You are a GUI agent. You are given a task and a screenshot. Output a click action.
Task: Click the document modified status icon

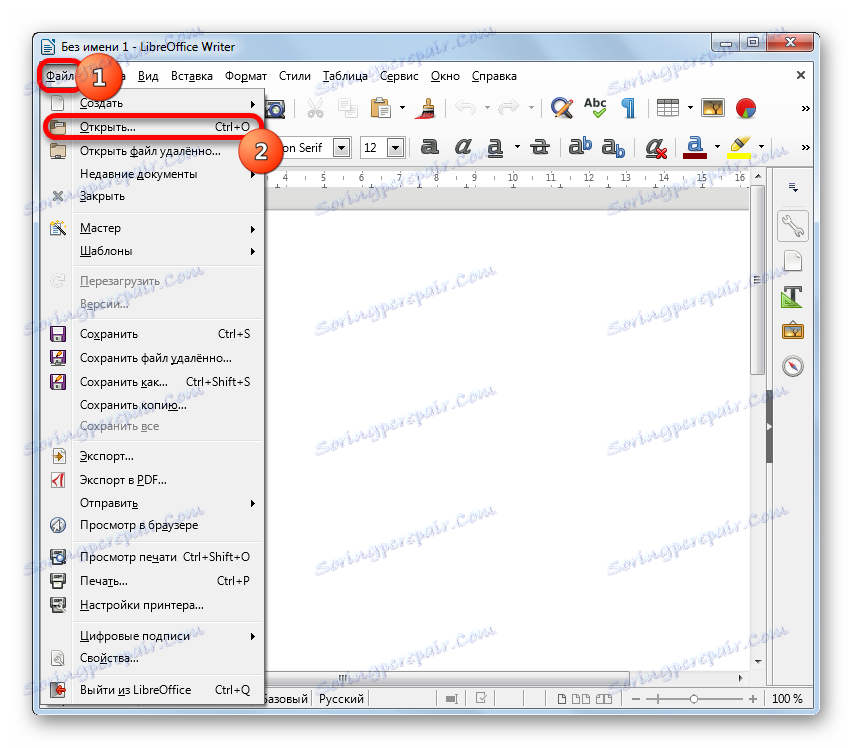click(x=481, y=698)
